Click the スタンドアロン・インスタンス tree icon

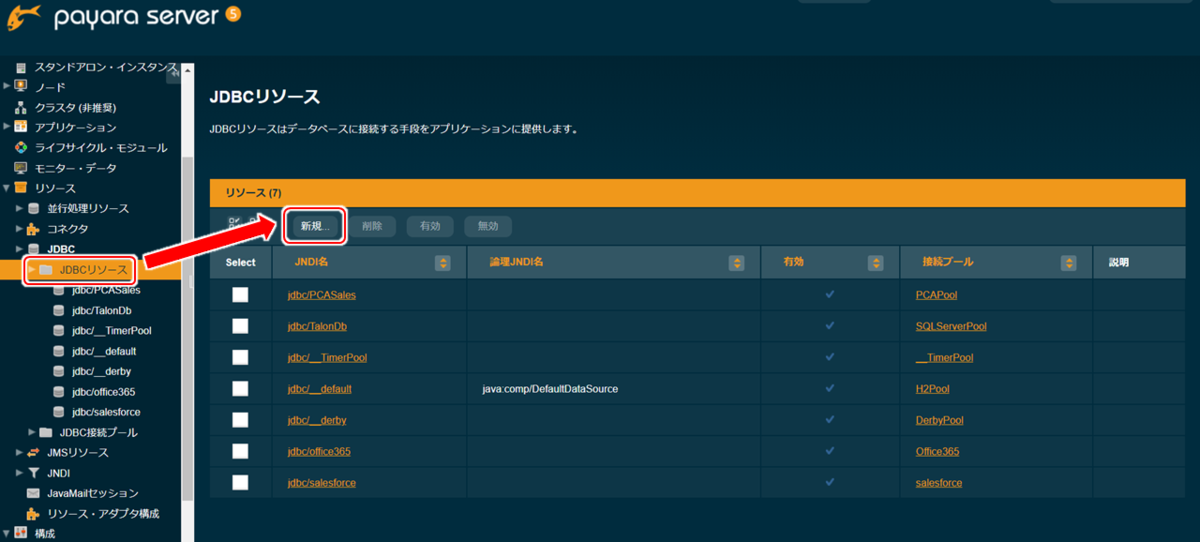21,67
